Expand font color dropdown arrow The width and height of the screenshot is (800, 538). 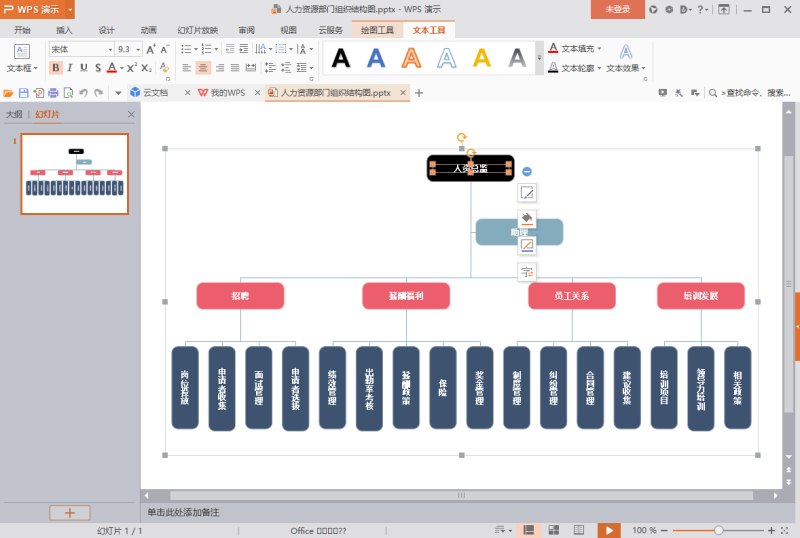tap(121, 68)
